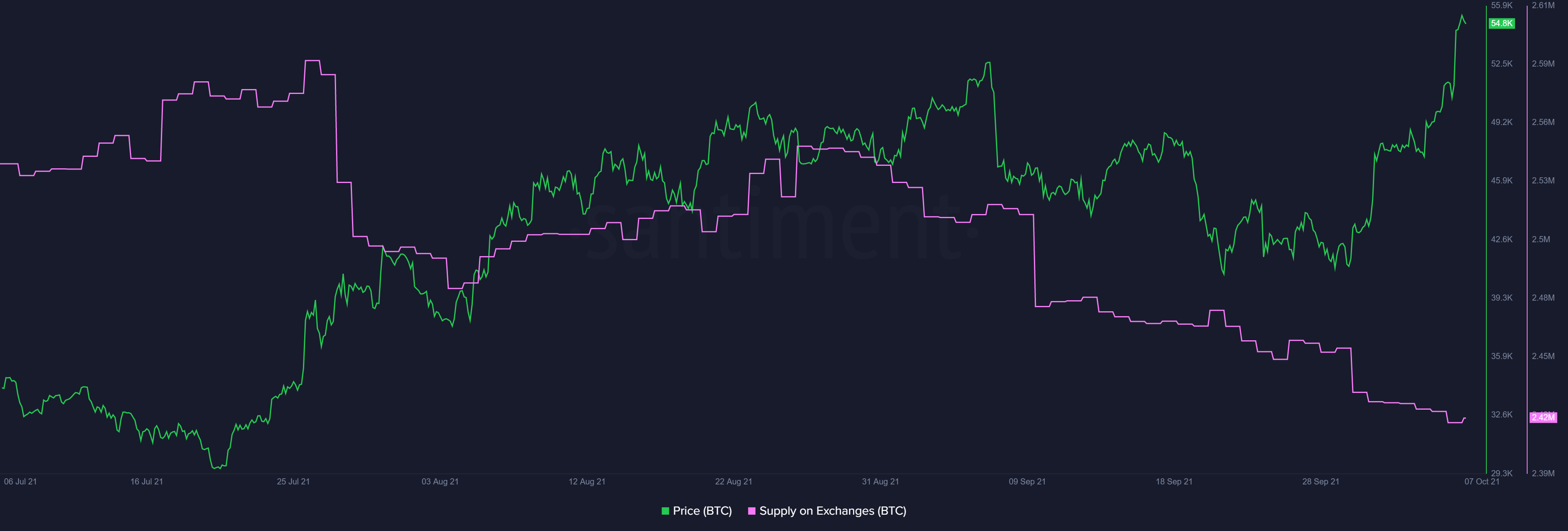Click the 2.59M supply axis label
Screen dimensions: 1568x531
pos(1543,63)
